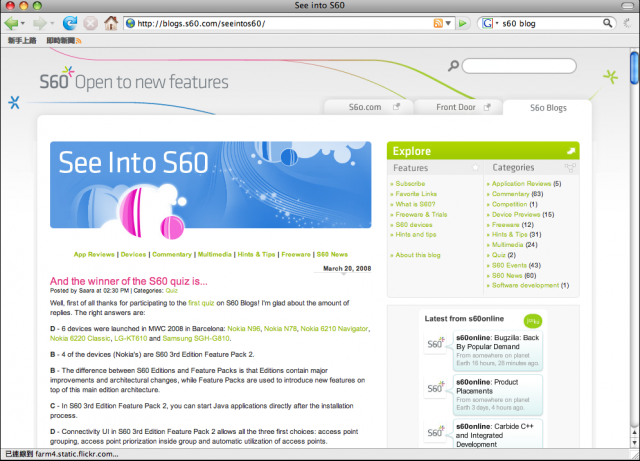This screenshot has height=461, width=640.
Task: Open the Commentary link in the navigation row
Action: [x=172, y=254]
